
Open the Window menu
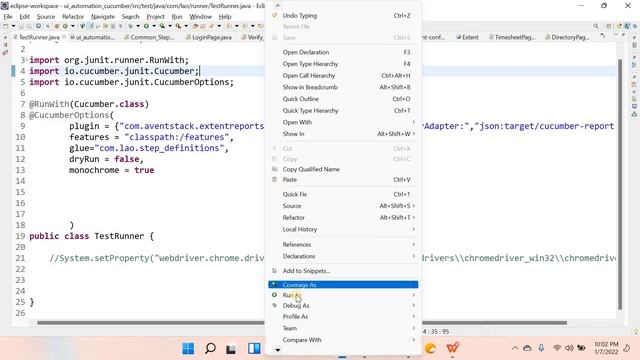[x=200, y=17]
